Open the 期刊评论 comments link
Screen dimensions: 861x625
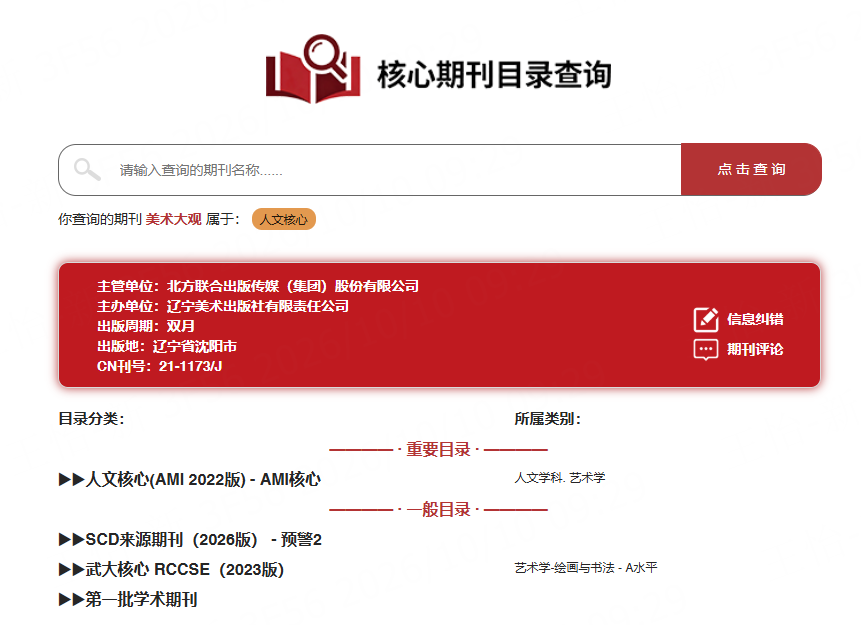(755, 349)
